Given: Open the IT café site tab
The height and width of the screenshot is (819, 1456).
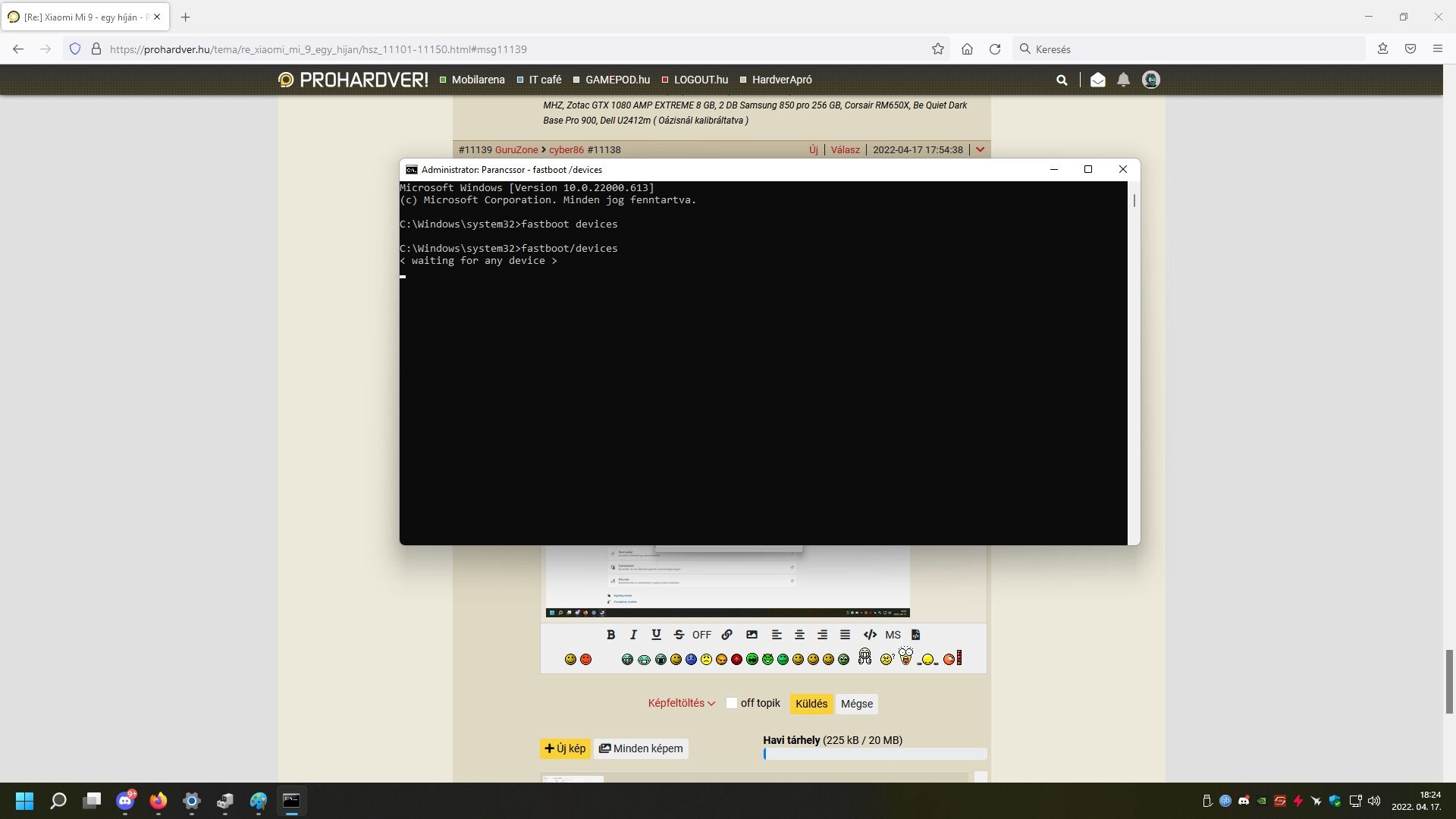Looking at the screenshot, I should tap(544, 80).
